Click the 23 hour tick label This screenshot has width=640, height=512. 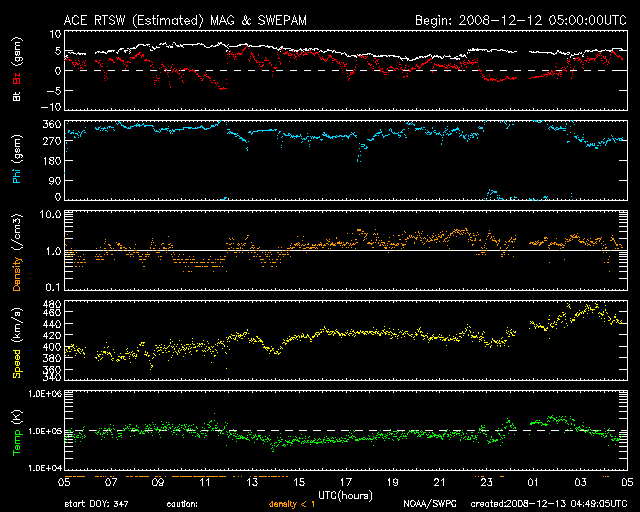coord(487,481)
